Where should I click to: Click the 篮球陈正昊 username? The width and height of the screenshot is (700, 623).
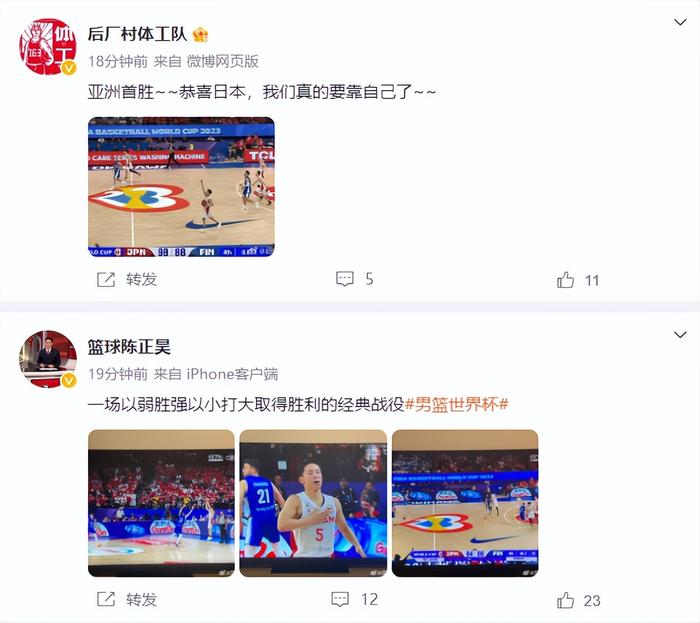129,347
